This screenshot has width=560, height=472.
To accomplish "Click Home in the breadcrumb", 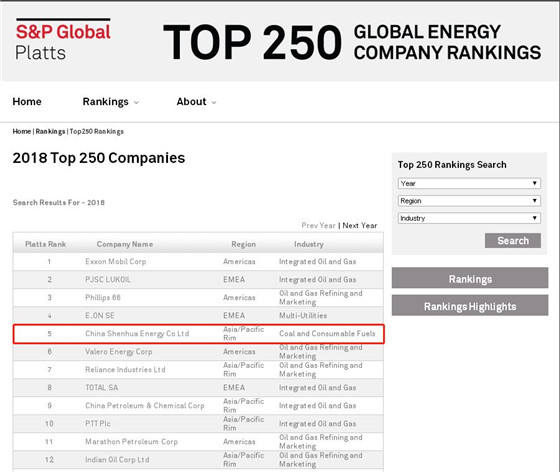I will (21, 131).
